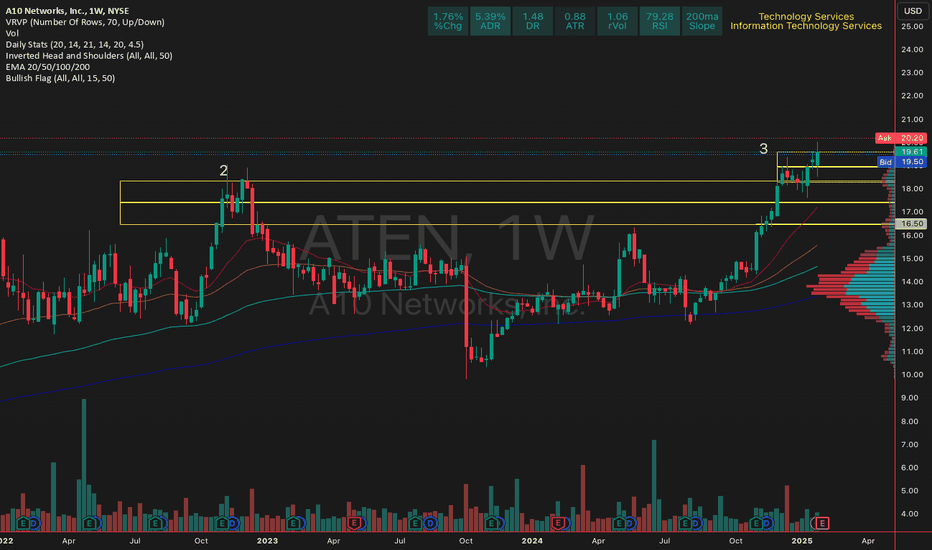Screen dimensions: 932x550
Task: Open the red May 2023 earnings marker
Action: (x=354, y=523)
